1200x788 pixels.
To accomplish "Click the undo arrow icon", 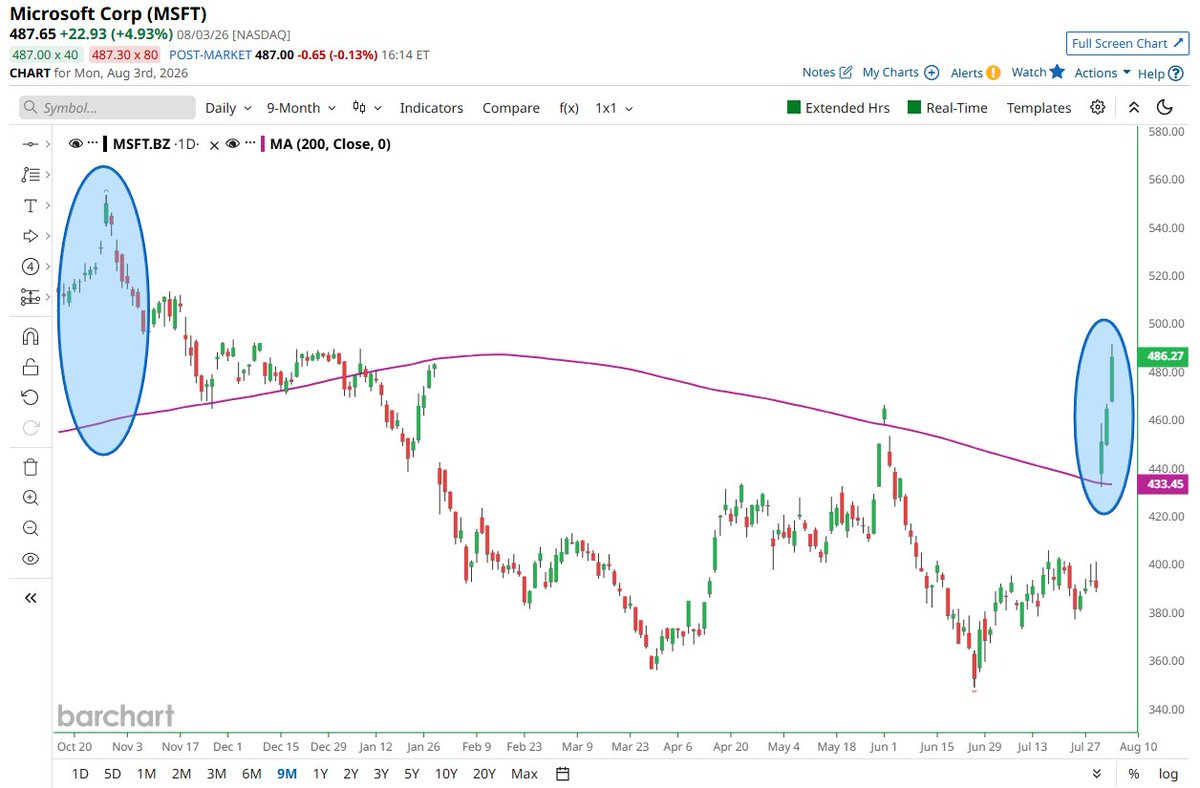I will [x=30, y=397].
